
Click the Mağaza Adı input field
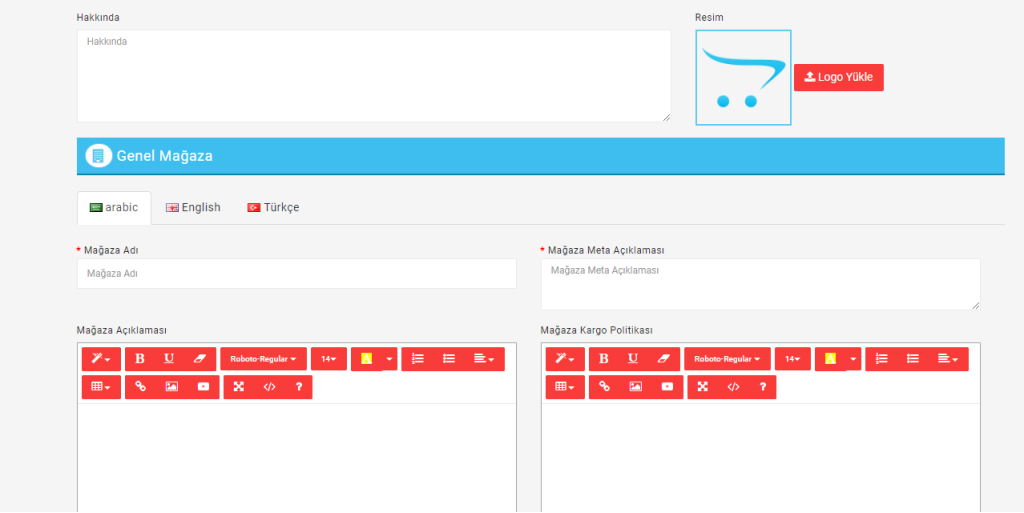pyautogui.click(x=296, y=274)
